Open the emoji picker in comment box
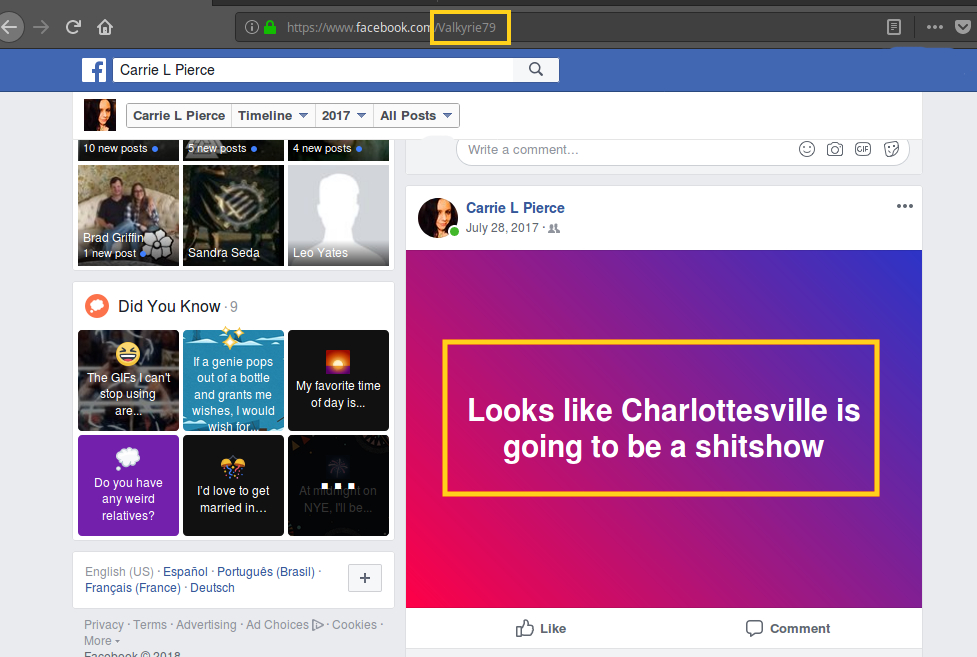This screenshot has width=977, height=657. tap(806, 149)
